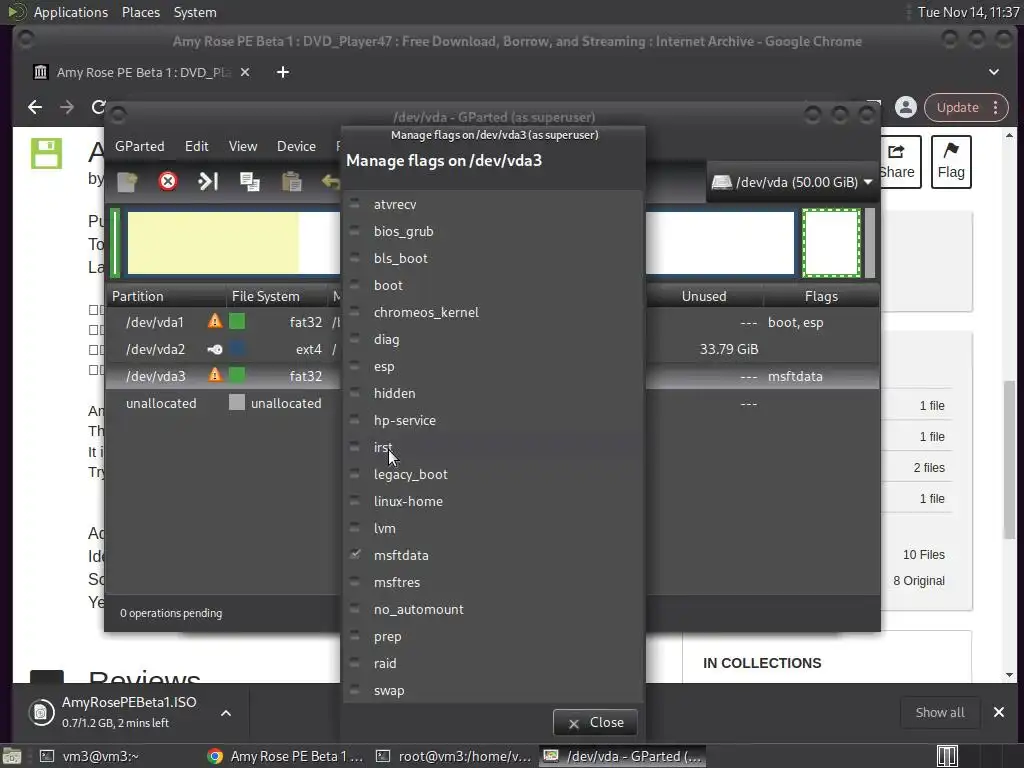Close the Manage flags dialog

(595, 722)
